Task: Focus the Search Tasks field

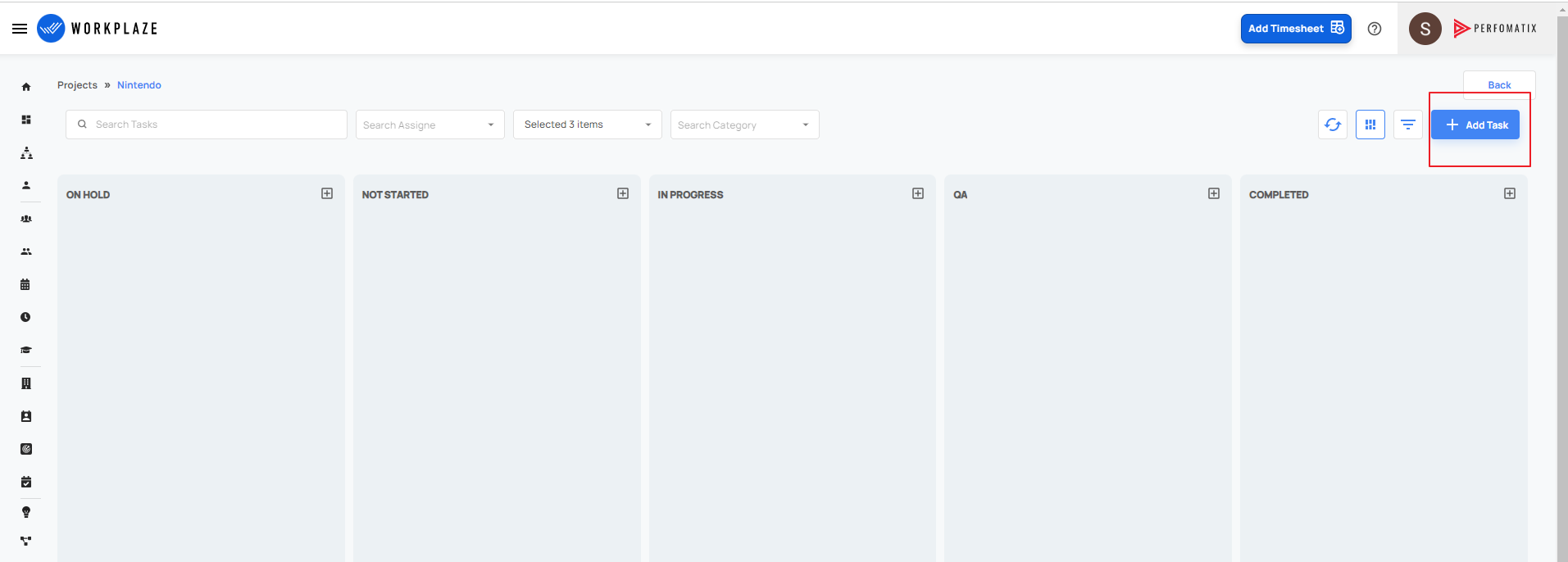Action: click(207, 125)
